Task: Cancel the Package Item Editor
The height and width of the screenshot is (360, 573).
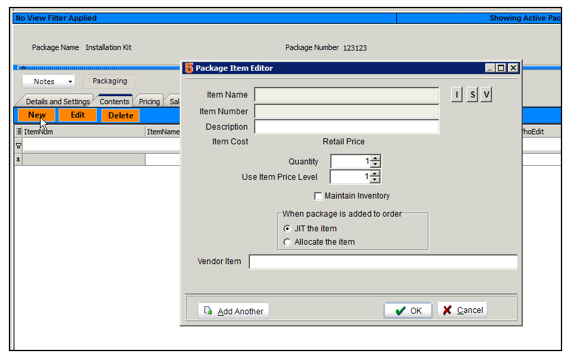Action: [x=462, y=310]
